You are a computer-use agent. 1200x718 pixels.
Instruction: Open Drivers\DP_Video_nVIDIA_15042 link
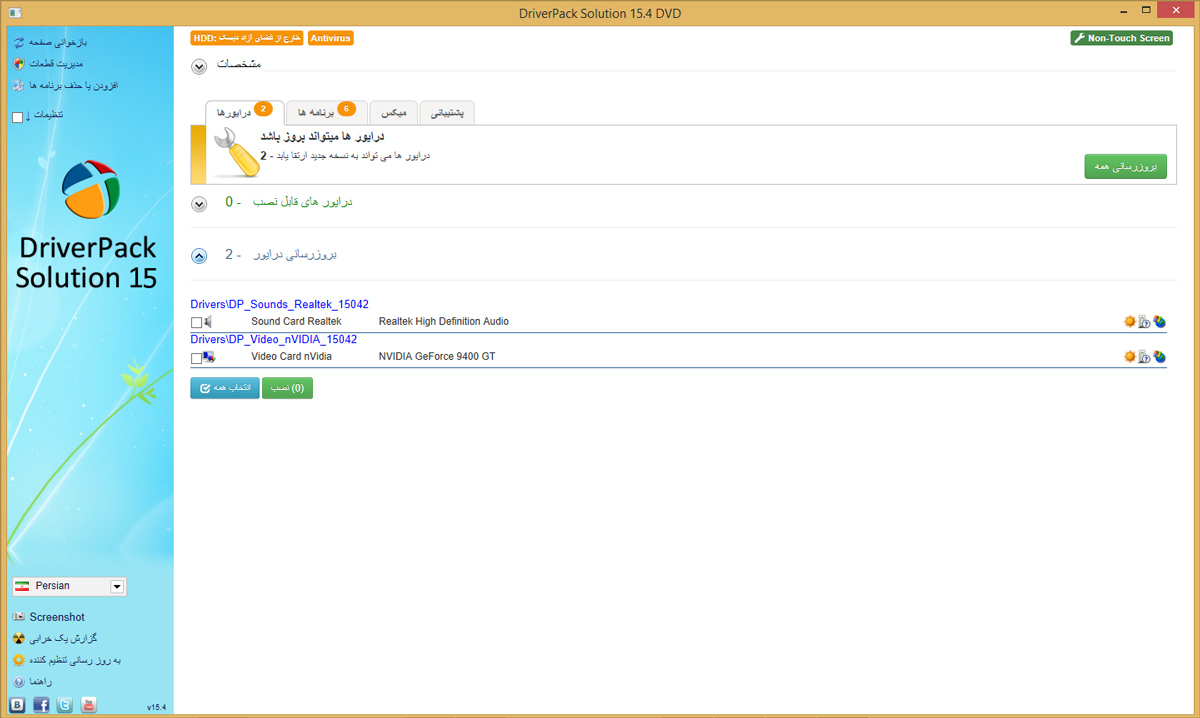(x=273, y=339)
